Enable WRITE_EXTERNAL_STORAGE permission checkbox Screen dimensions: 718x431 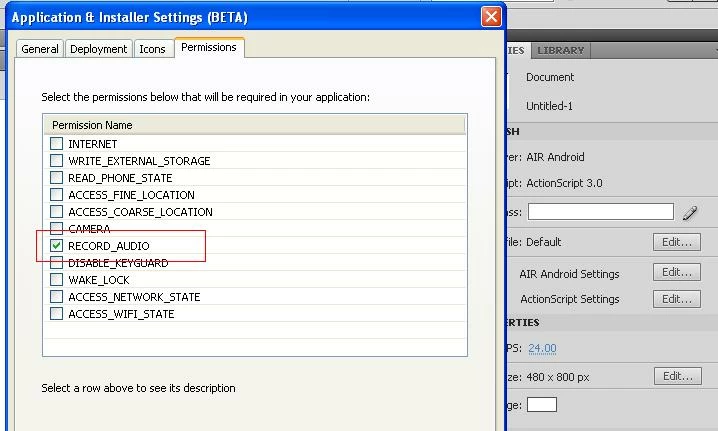[56, 160]
